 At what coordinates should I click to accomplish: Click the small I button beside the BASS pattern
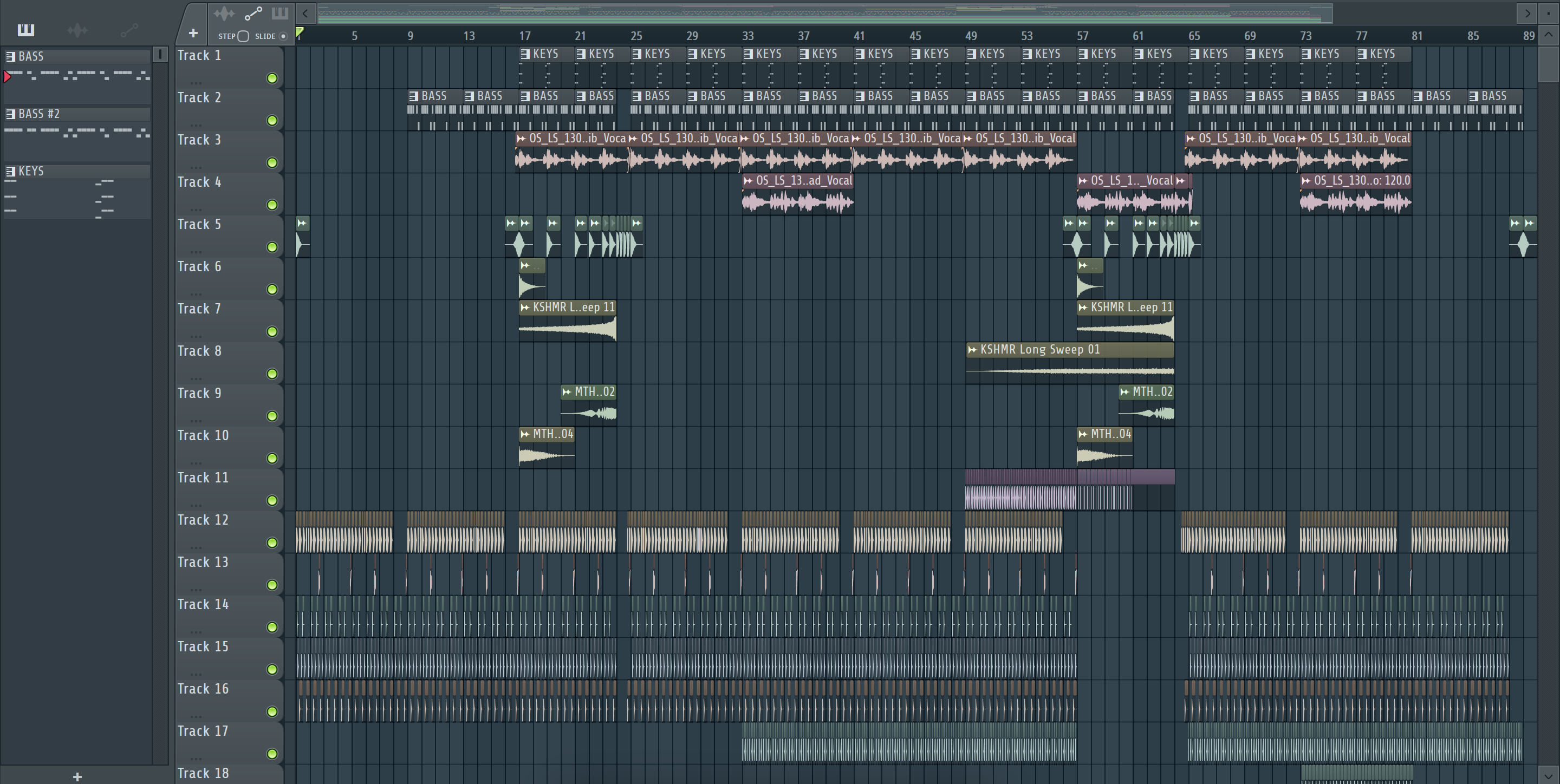tap(160, 55)
